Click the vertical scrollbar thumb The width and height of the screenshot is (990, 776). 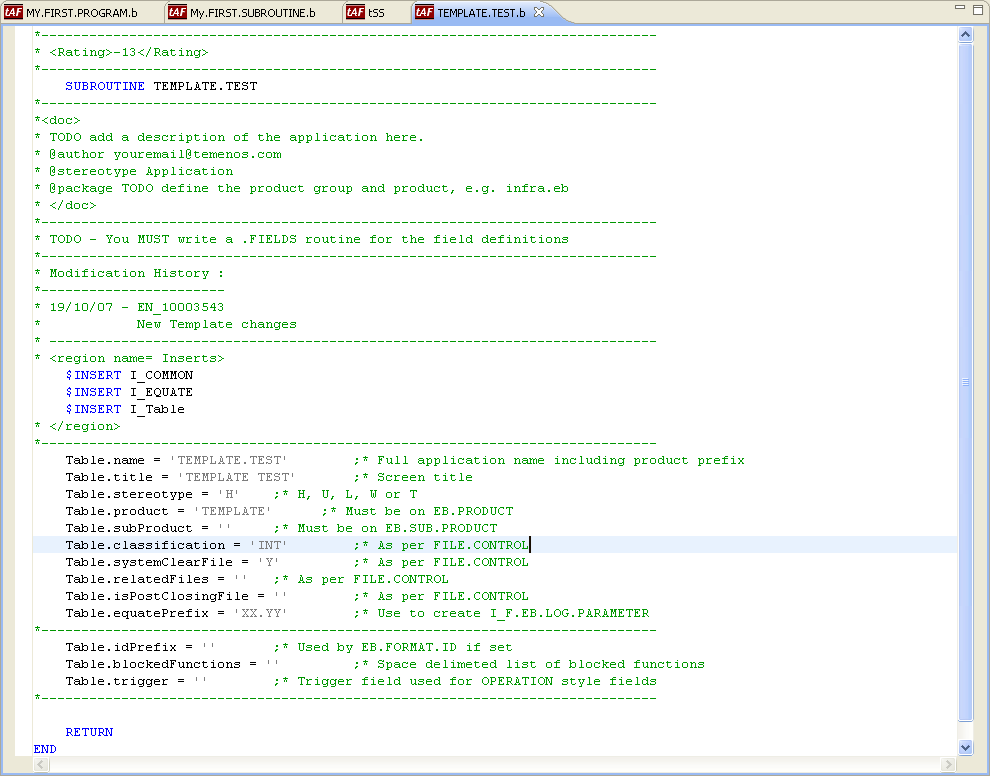click(965, 380)
